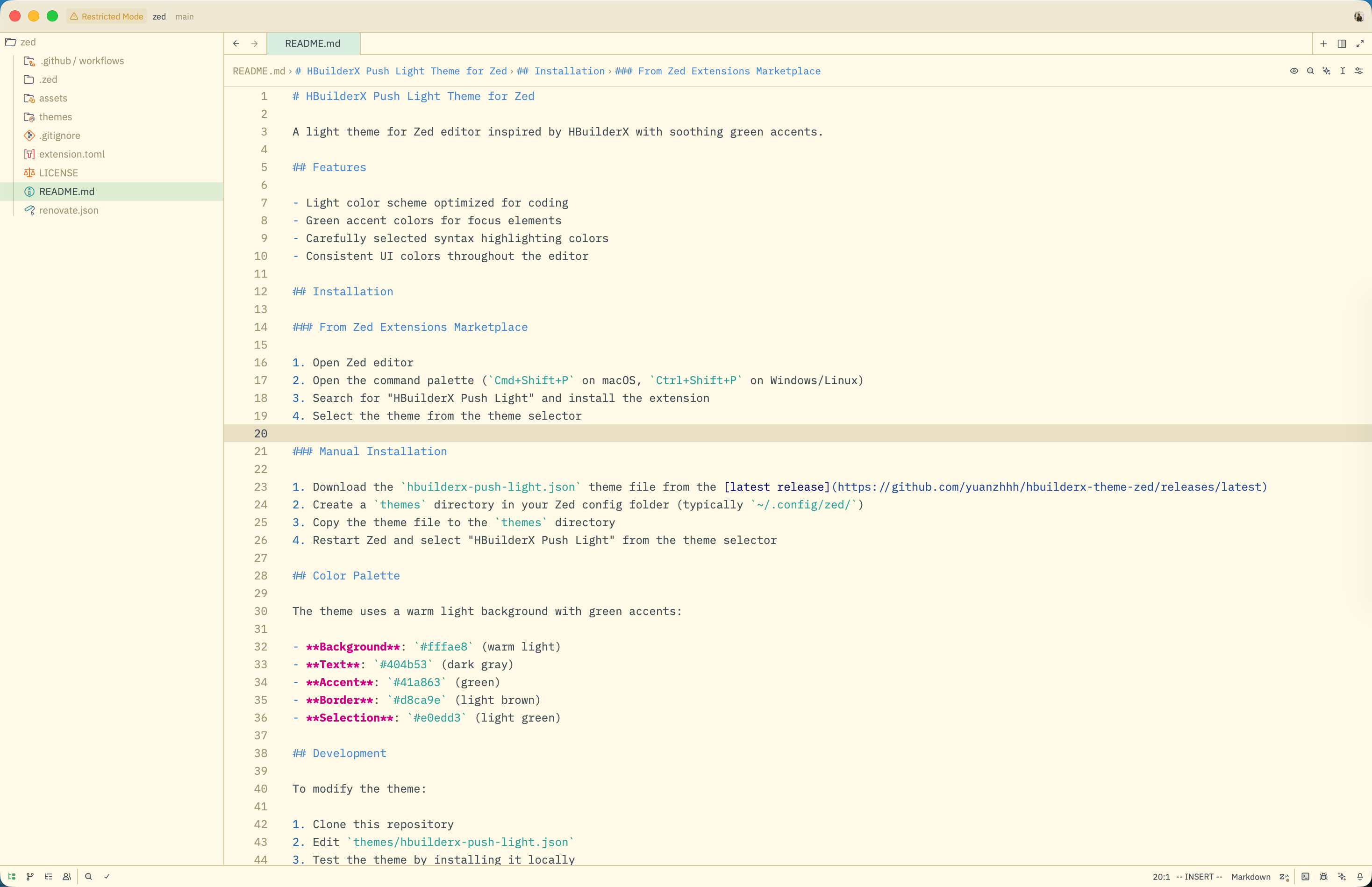Go forward with the right arrow
1372x887 pixels.
tap(255, 44)
